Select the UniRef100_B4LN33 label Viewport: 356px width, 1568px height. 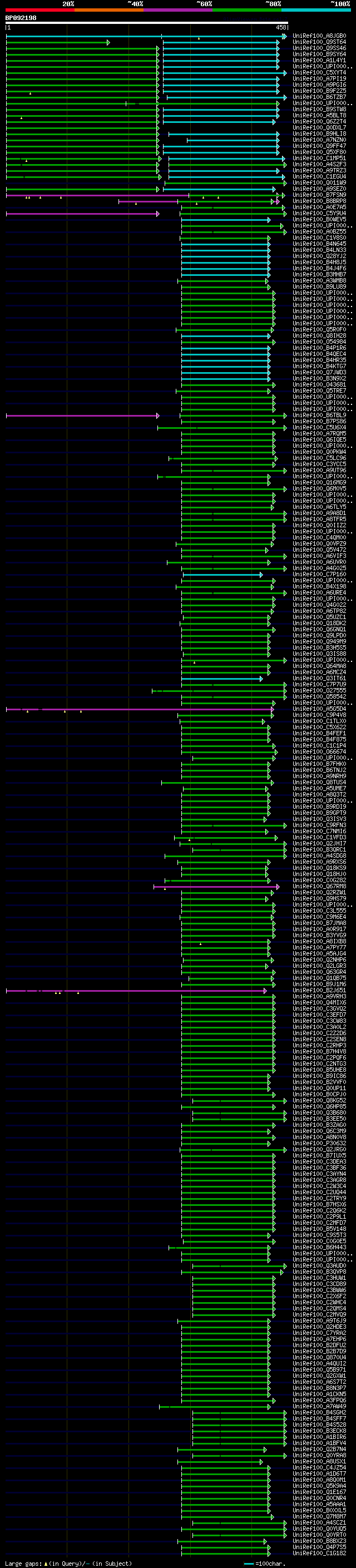point(319,250)
